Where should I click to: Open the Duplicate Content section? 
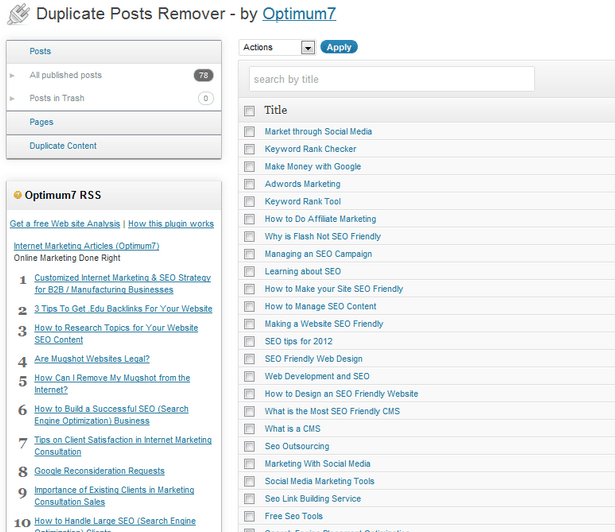(114, 146)
